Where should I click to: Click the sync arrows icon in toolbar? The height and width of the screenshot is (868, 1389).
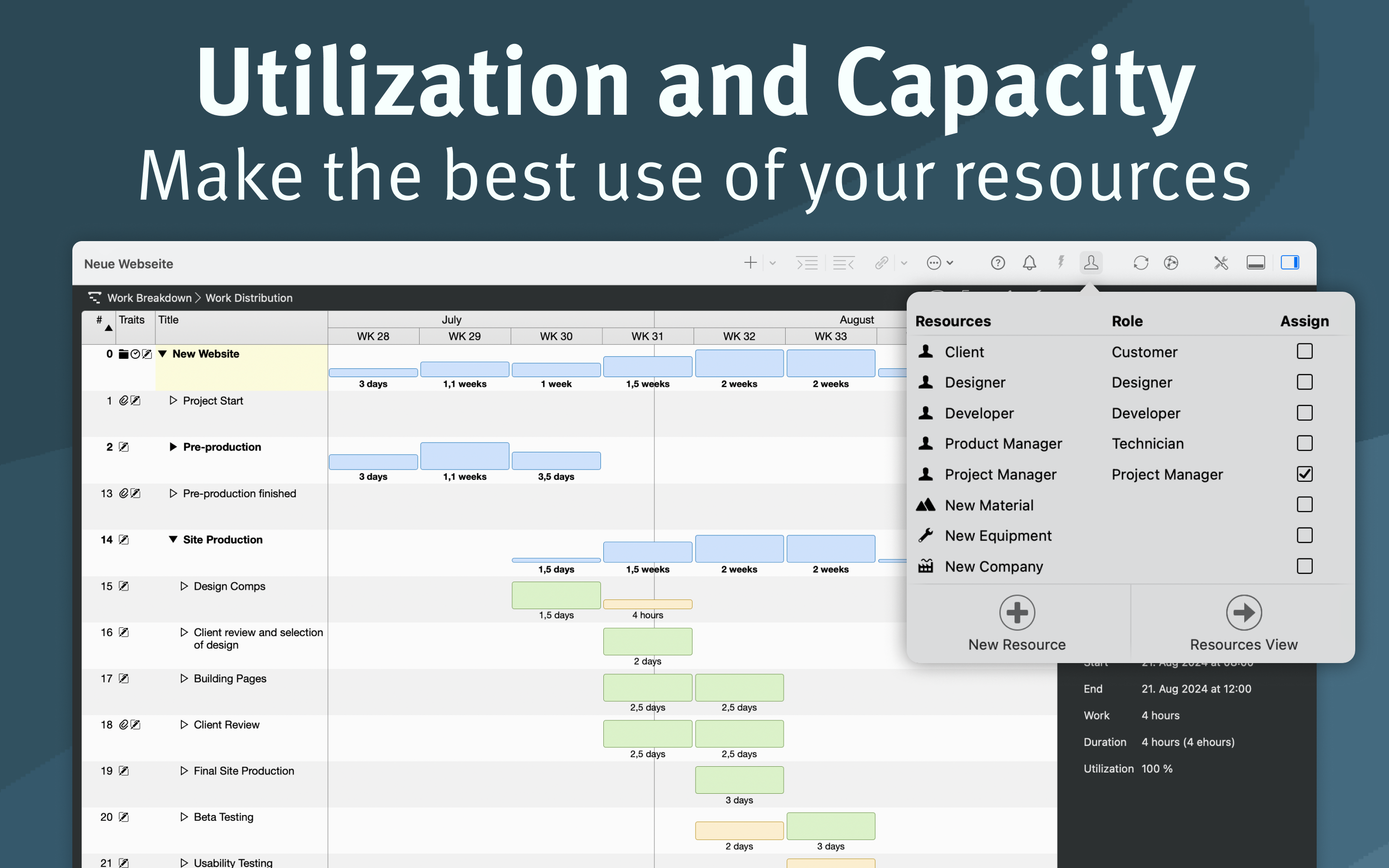[x=1141, y=263]
